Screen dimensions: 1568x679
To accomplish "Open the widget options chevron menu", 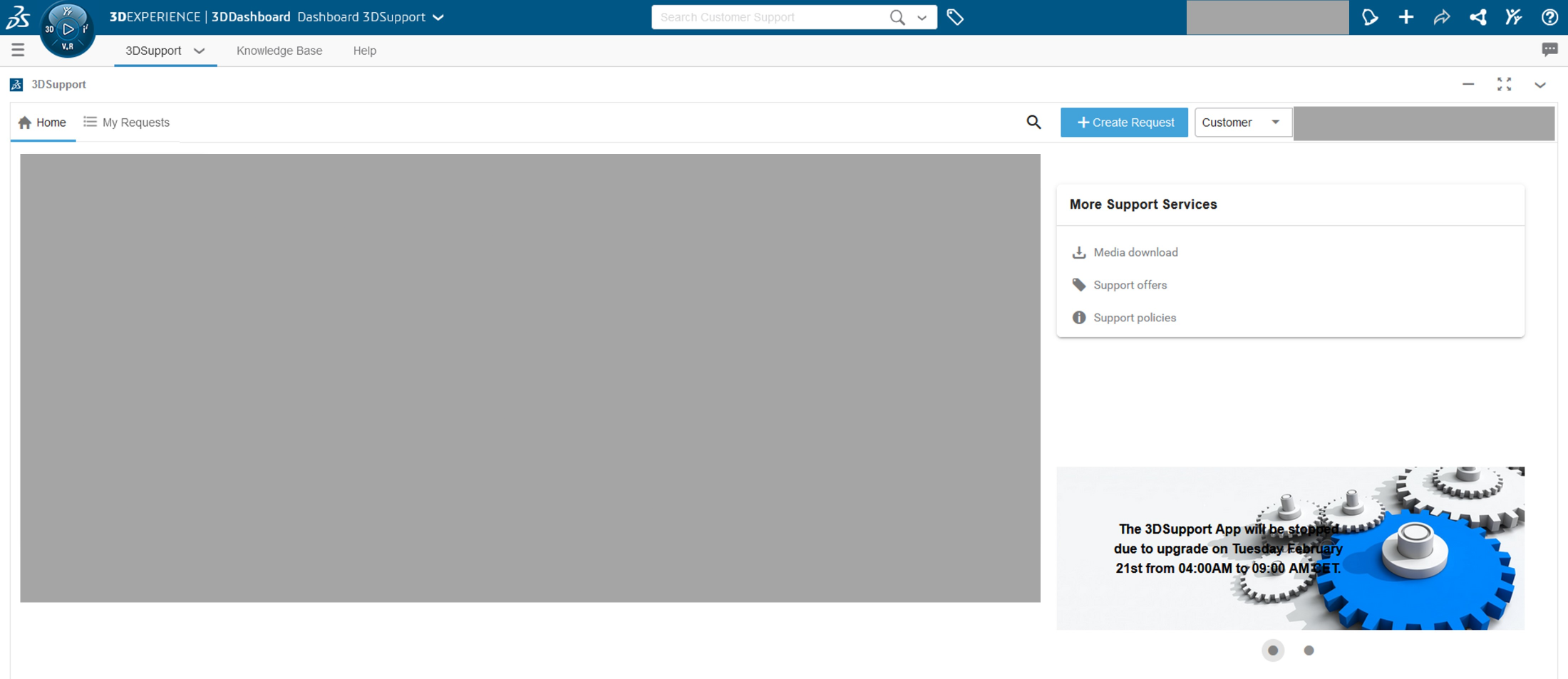I will tap(1540, 85).
